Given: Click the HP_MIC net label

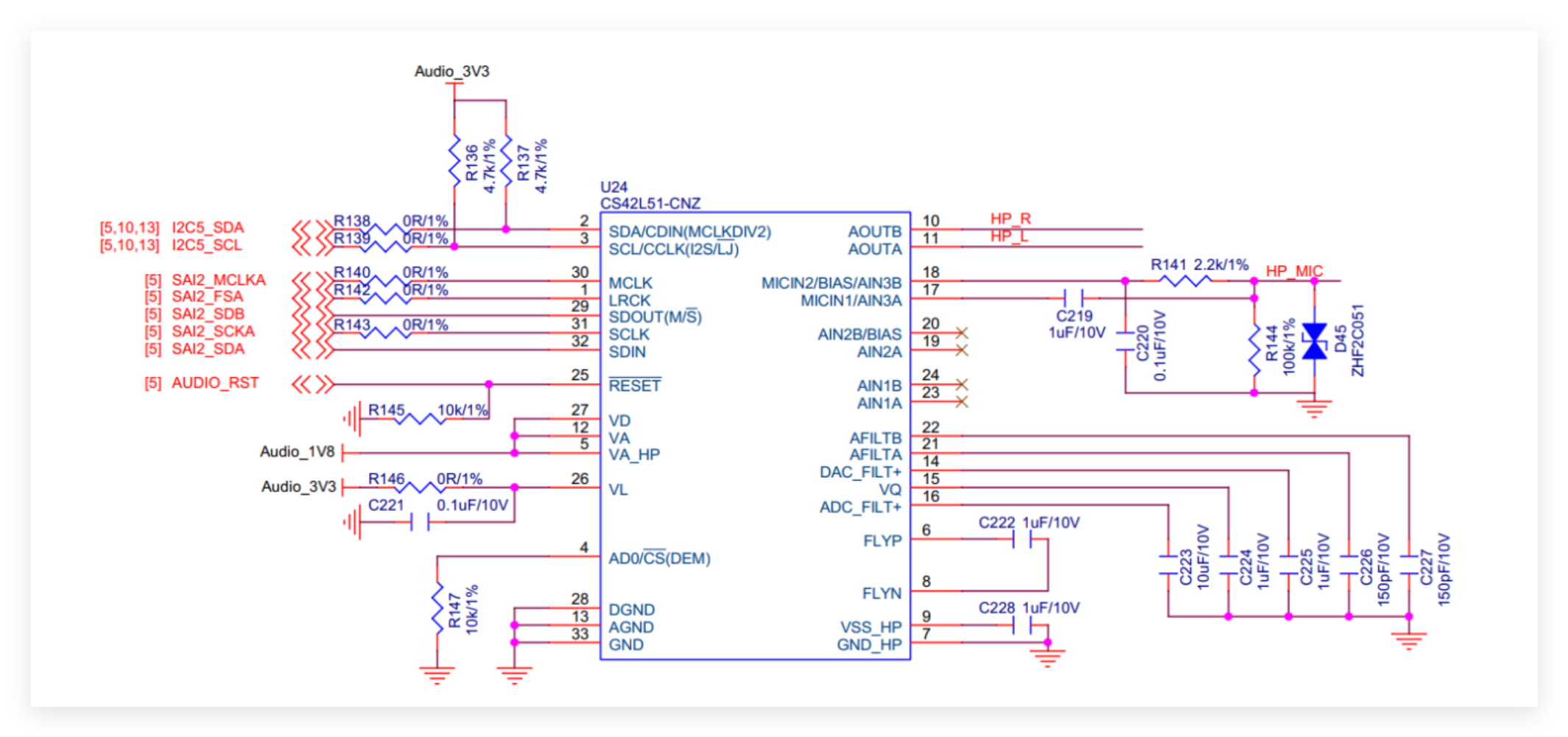Looking at the screenshot, I should tap(1294, 271).
